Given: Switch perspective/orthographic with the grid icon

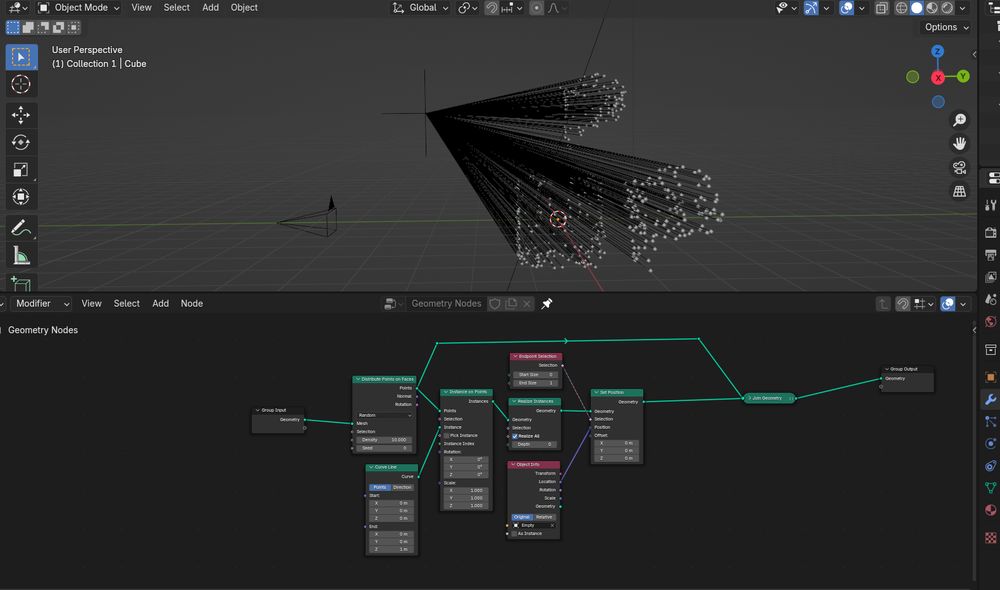Looking at the screenshot, I should pos(959,191).
